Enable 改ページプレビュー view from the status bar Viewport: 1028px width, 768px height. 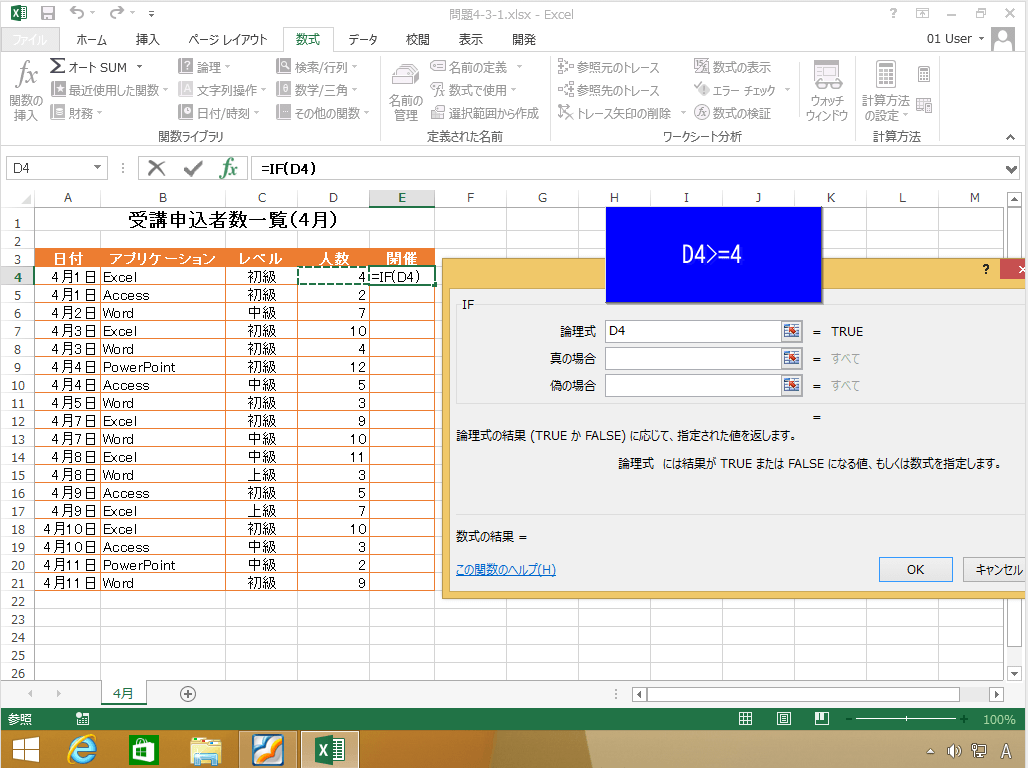pos(820,718)
